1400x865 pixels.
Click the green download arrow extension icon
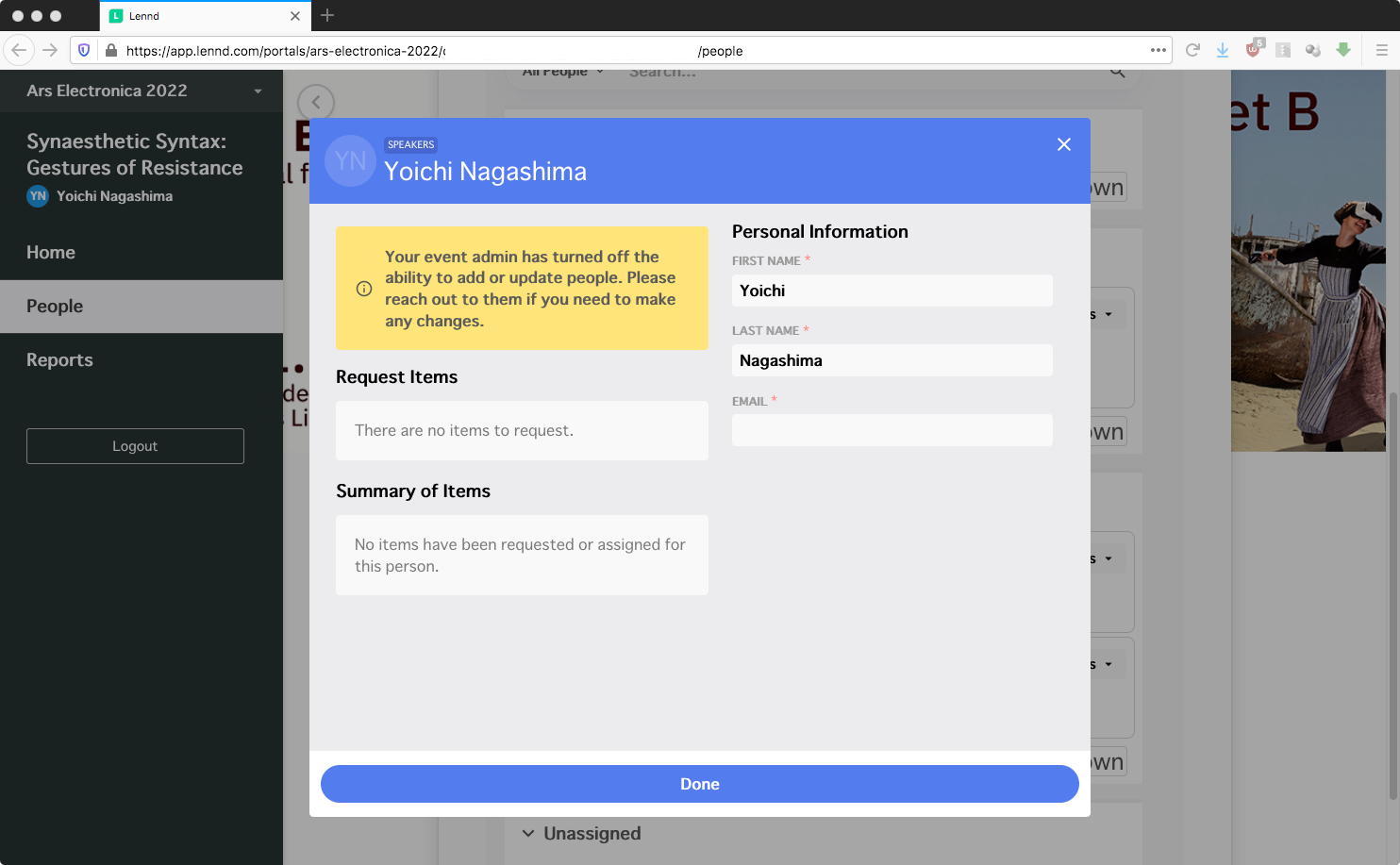(x=1343, y=50)
